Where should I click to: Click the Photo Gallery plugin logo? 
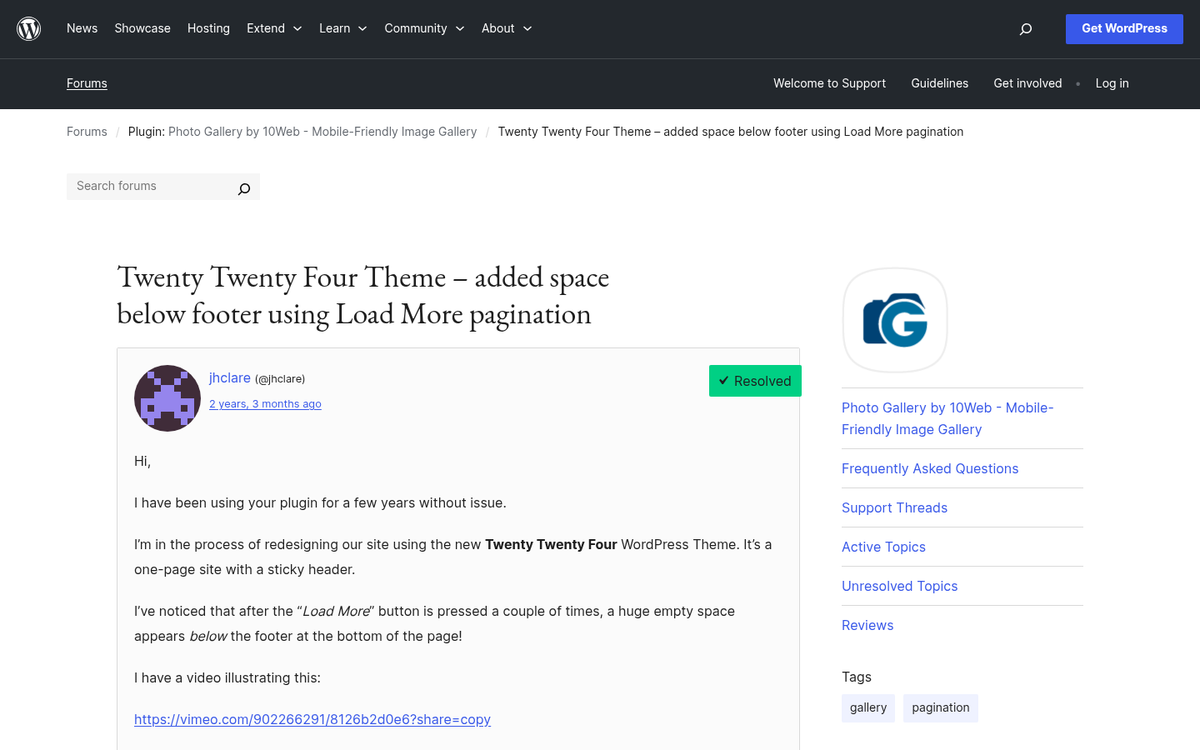click(x=894, y=321)
